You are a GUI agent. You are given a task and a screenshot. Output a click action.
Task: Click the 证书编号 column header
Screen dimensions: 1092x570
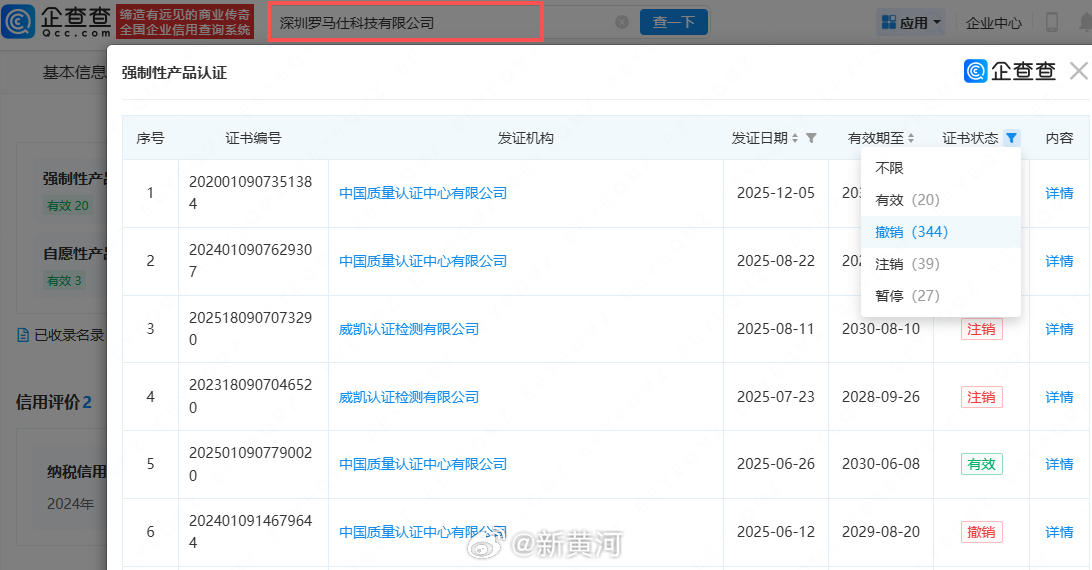point(253,138)
